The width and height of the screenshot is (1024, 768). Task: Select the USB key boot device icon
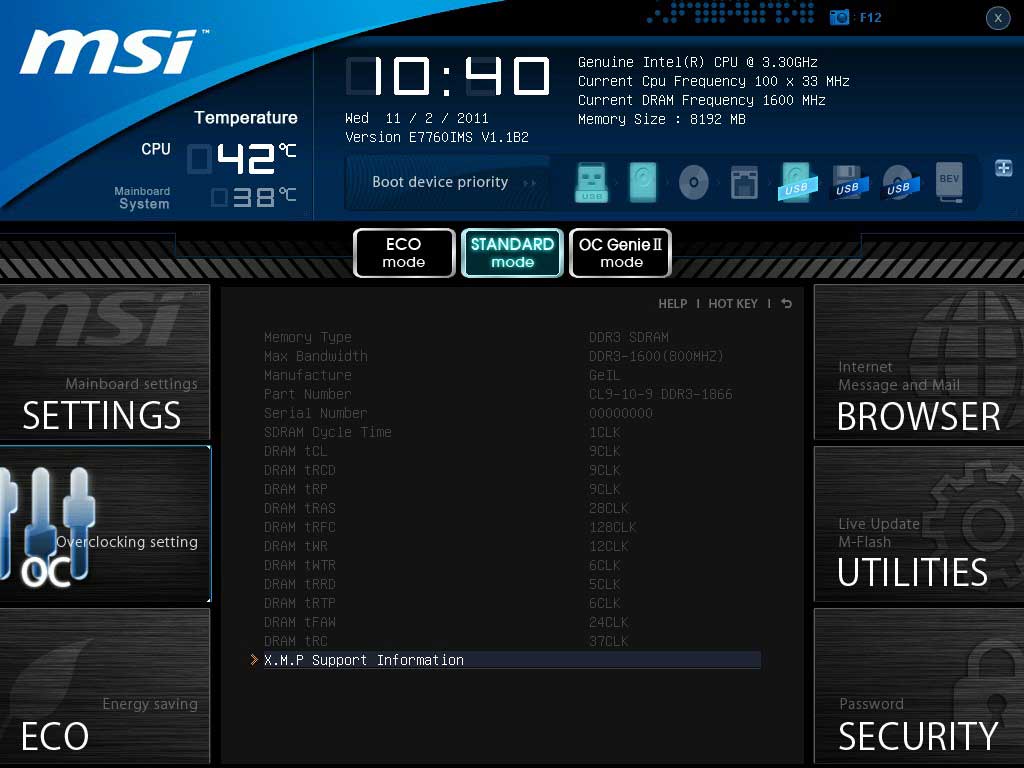592,182
